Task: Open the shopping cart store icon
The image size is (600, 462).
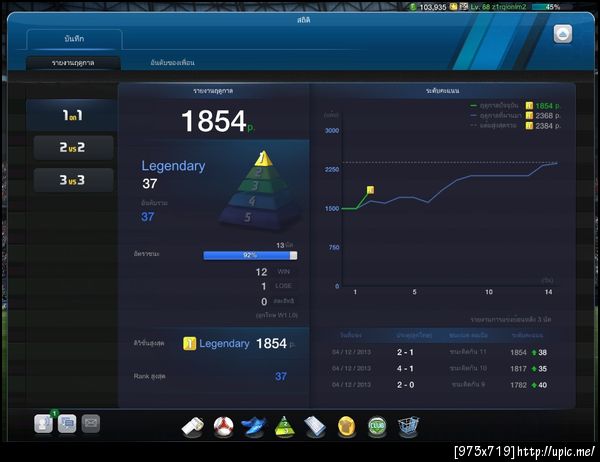Action: [408, 426]
